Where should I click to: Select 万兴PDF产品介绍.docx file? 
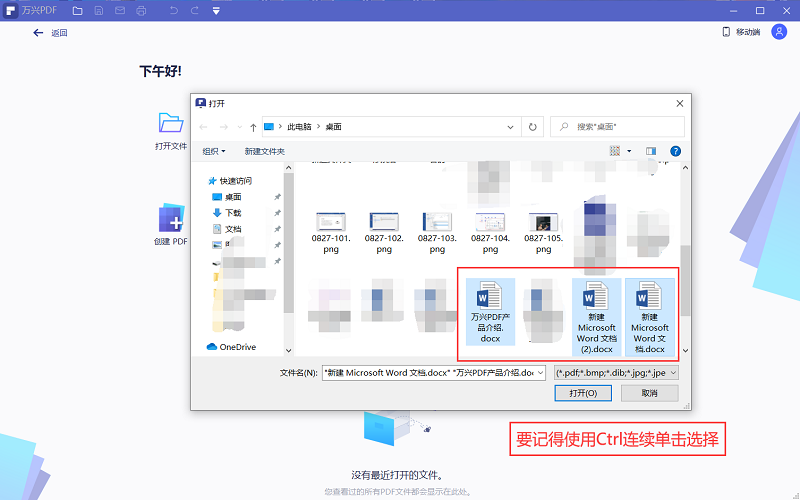click(490, 312)
